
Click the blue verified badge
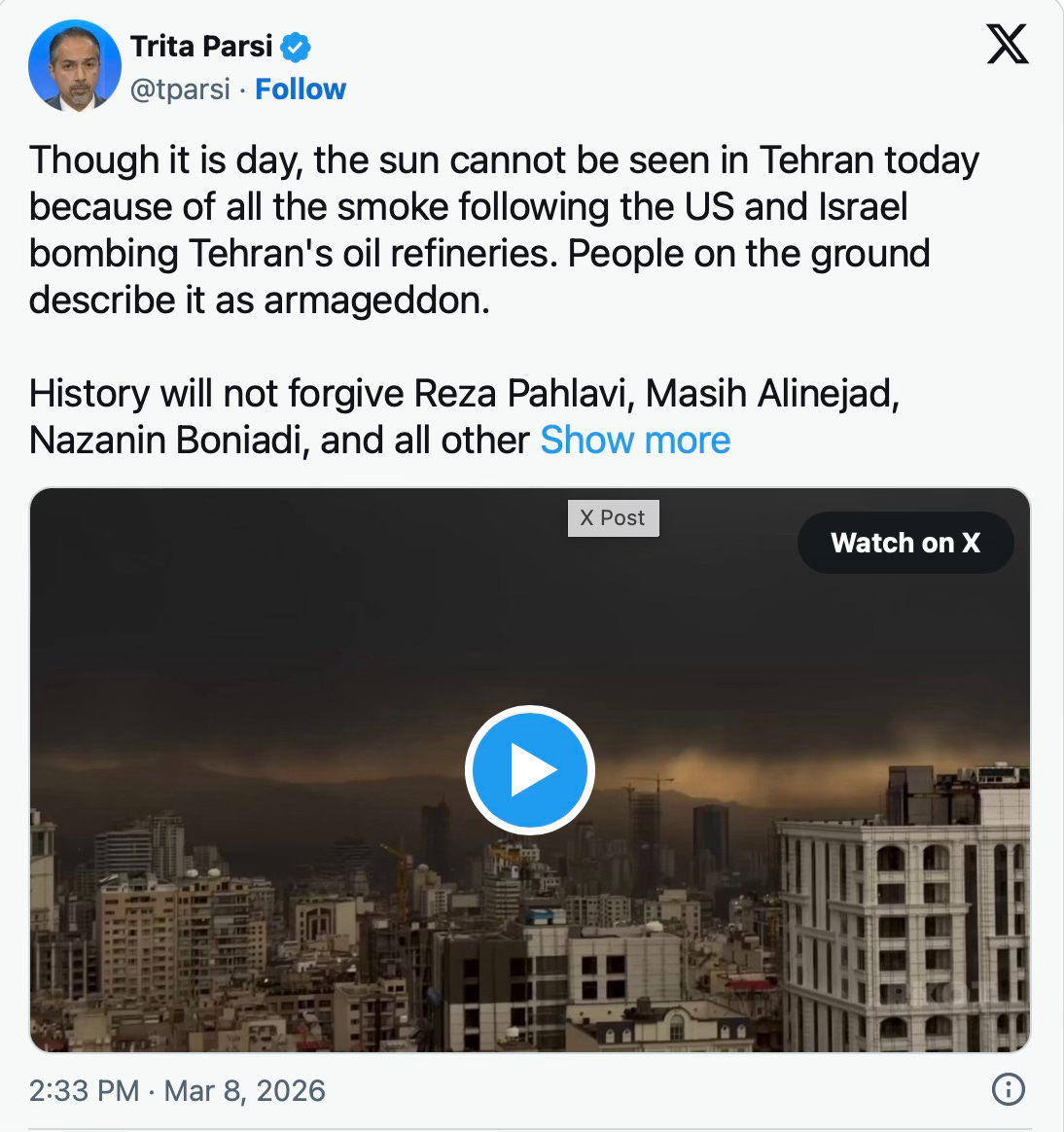click(296, 47)
